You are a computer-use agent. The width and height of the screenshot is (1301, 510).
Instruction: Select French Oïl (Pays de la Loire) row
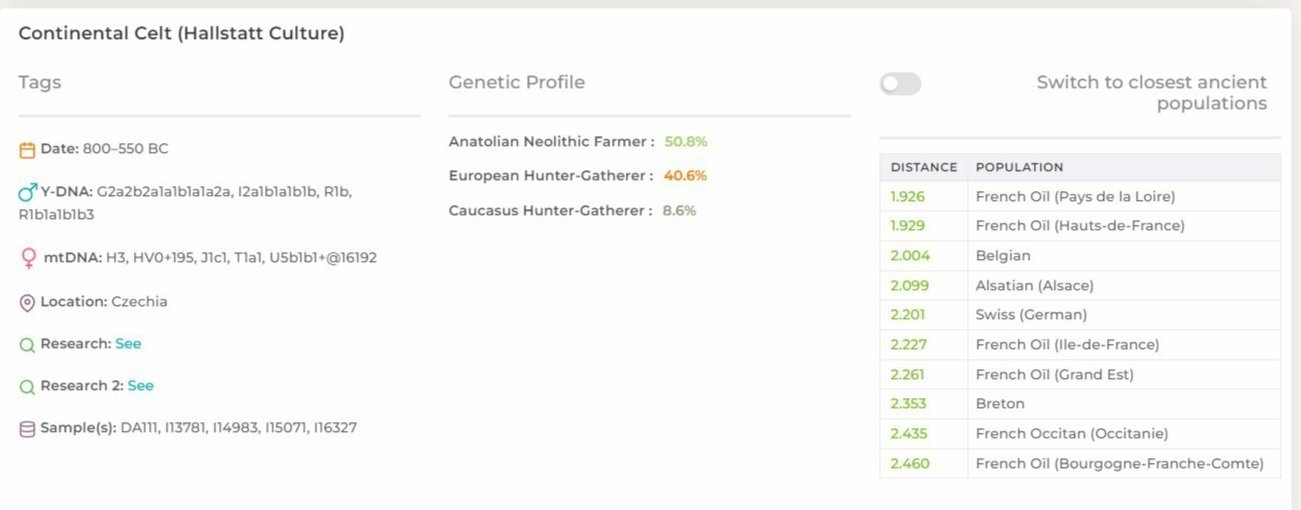(1080, 197)
